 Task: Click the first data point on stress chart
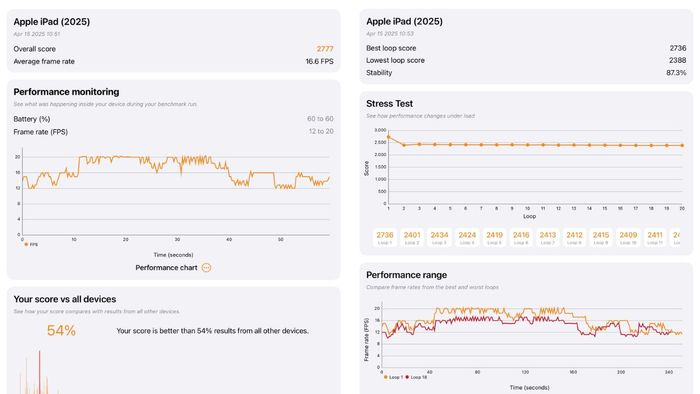[x=388, y=137]
